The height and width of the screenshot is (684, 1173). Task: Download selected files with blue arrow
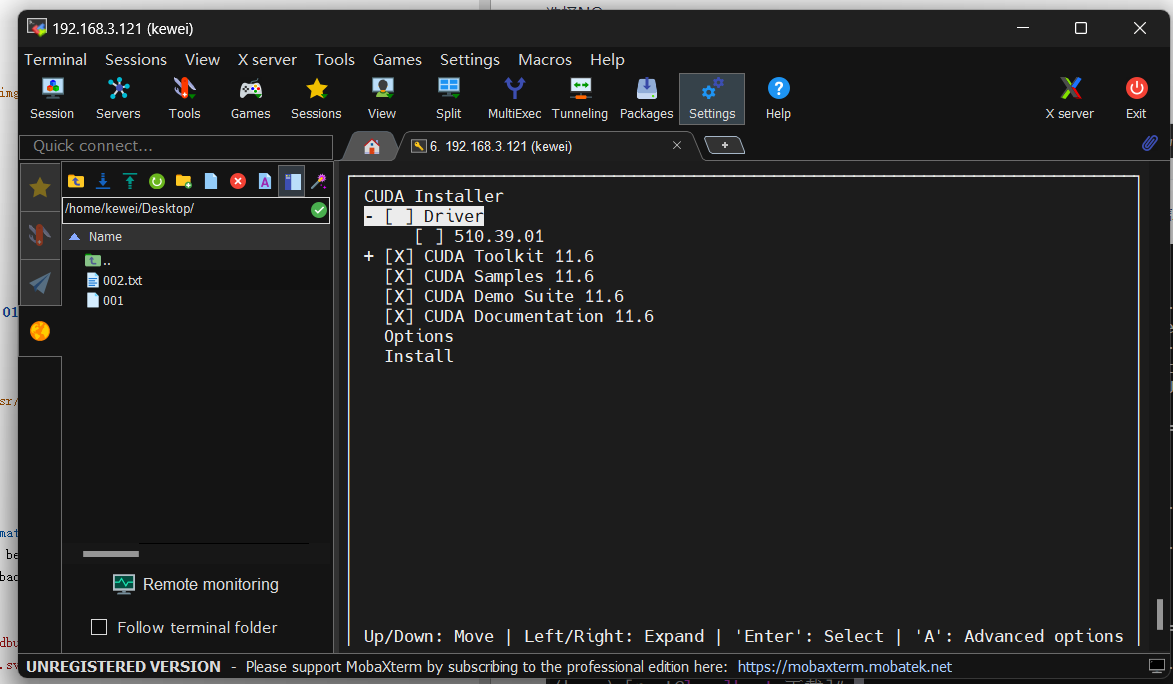pyautogui.click(x=103, y=181)
